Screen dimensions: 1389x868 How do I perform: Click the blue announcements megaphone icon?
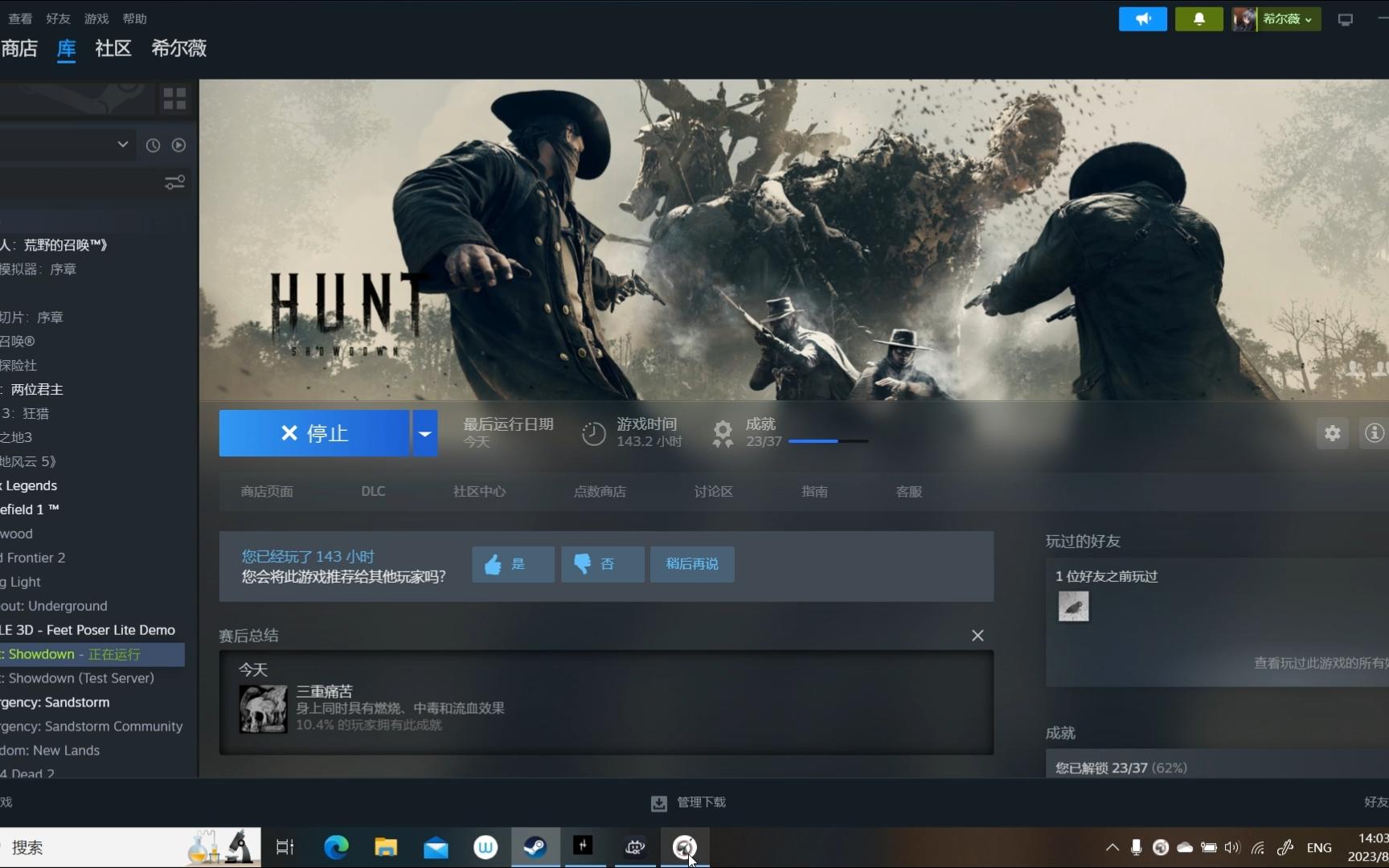(1142, 19)
